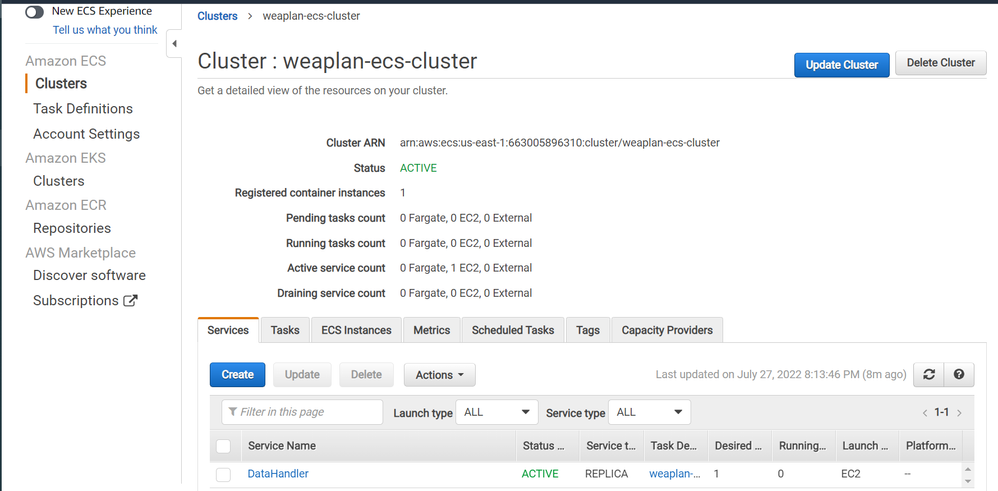Screen dimensions: 998x491
Task: Open Task Definitions in the sidebar
Action: (83, 108)
